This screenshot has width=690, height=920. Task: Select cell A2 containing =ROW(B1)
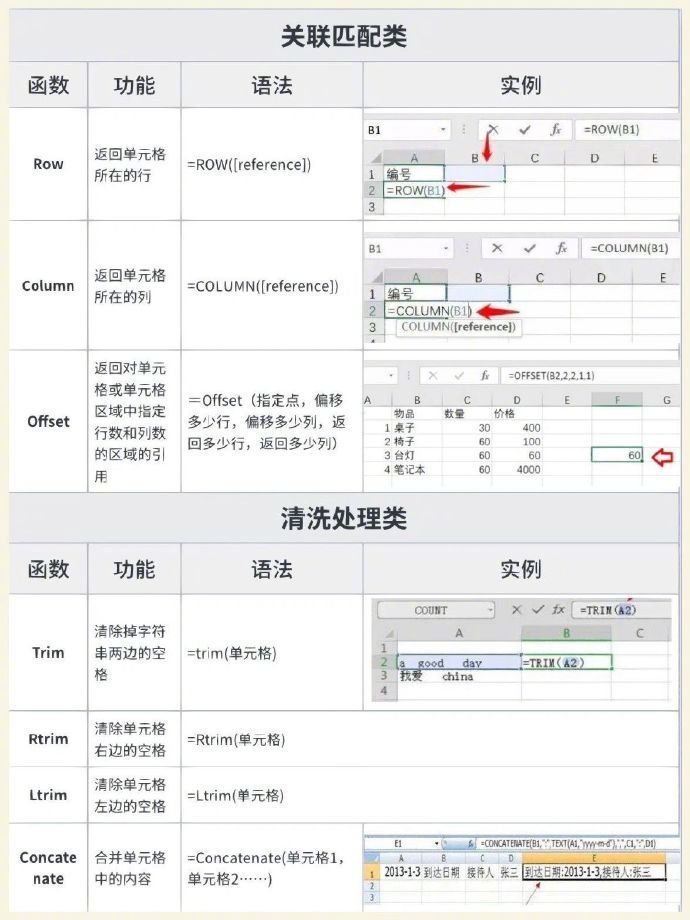pyautogui.click(x=414, y=190)
